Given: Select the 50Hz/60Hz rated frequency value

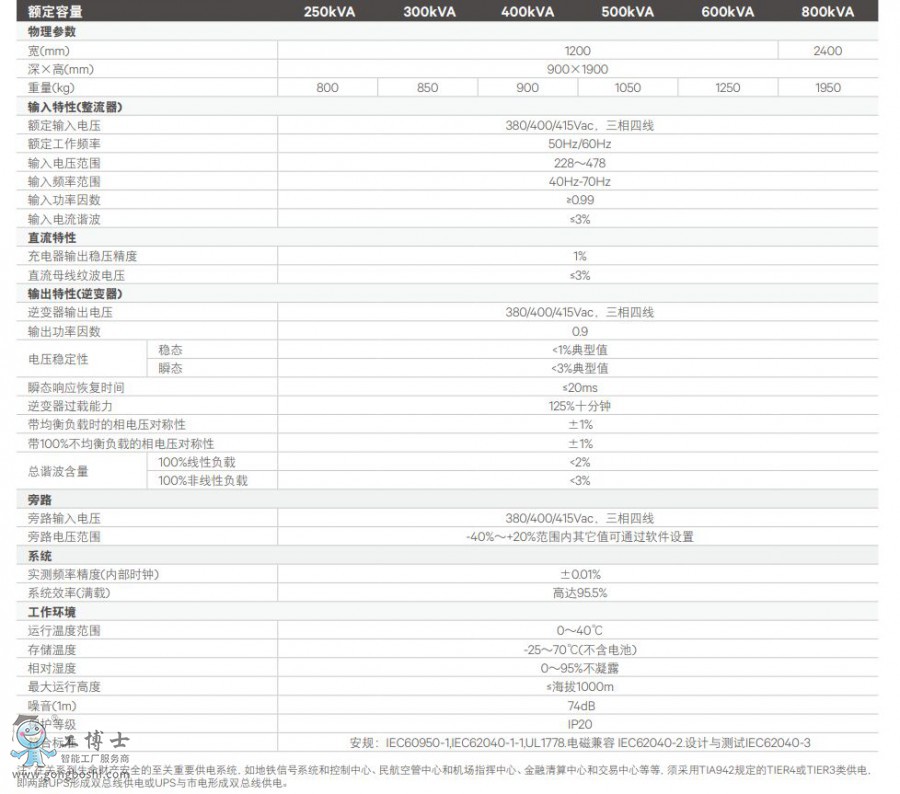Looking at the screenshot, I should pyautogui.click(x=579, y=144).
